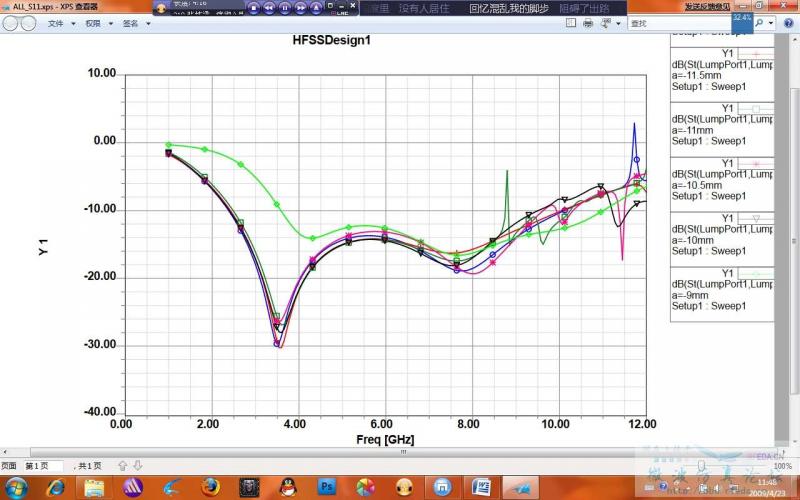This screenshot has width=800, height=500.
Task: Click the 发送反馈意见 feedback link
Action: click(x=707, y=6)
